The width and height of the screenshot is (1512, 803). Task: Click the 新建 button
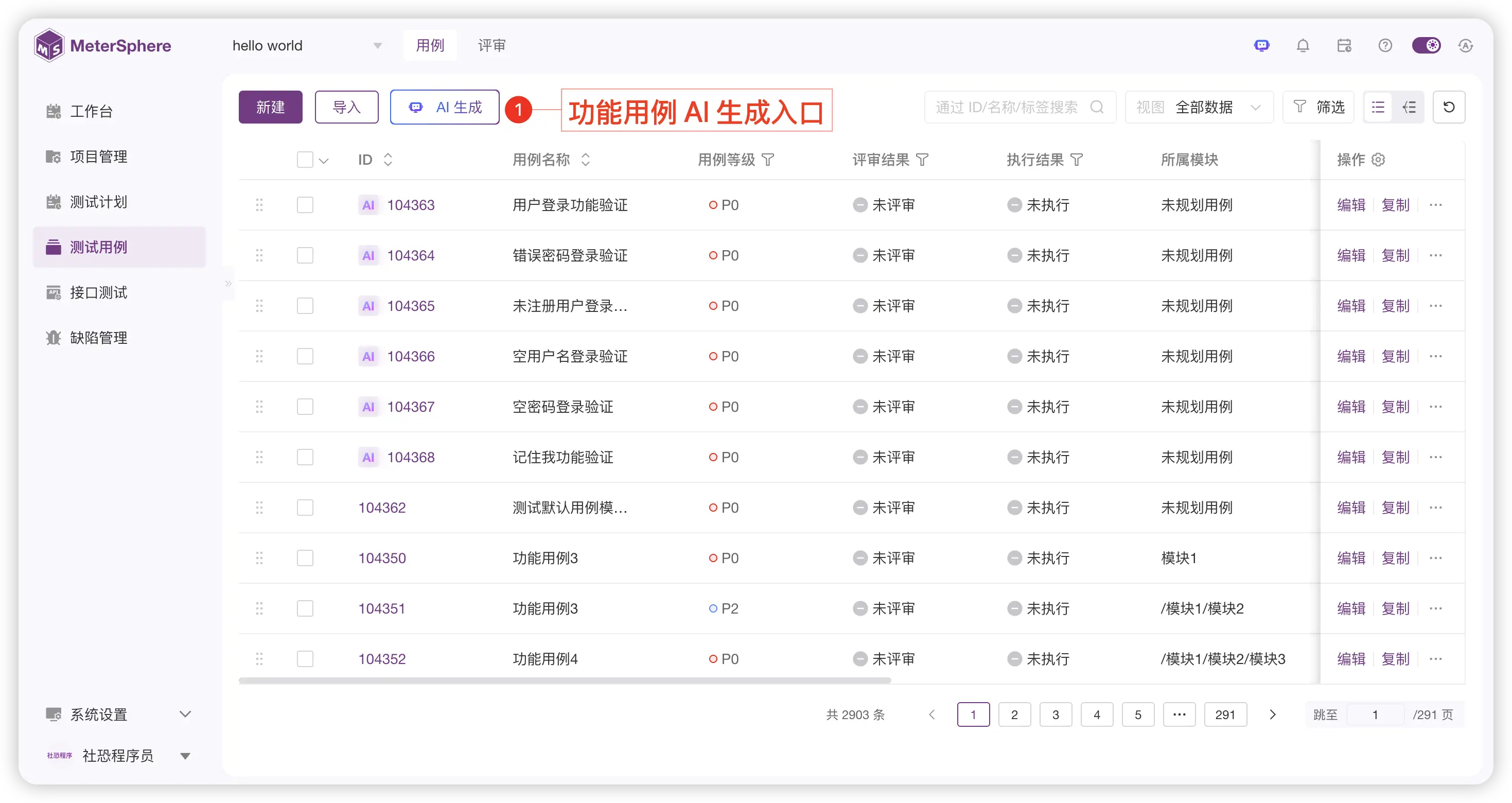[x=271, y=107]
